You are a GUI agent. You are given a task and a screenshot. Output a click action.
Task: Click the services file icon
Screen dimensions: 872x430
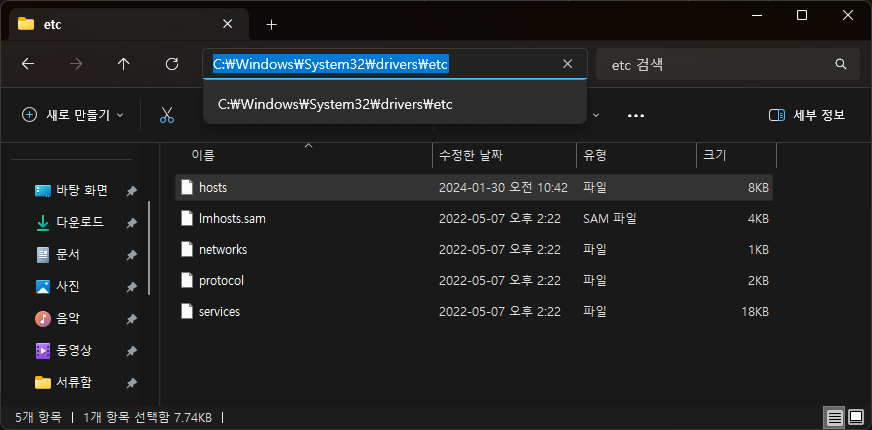click(x=187, y=312)
